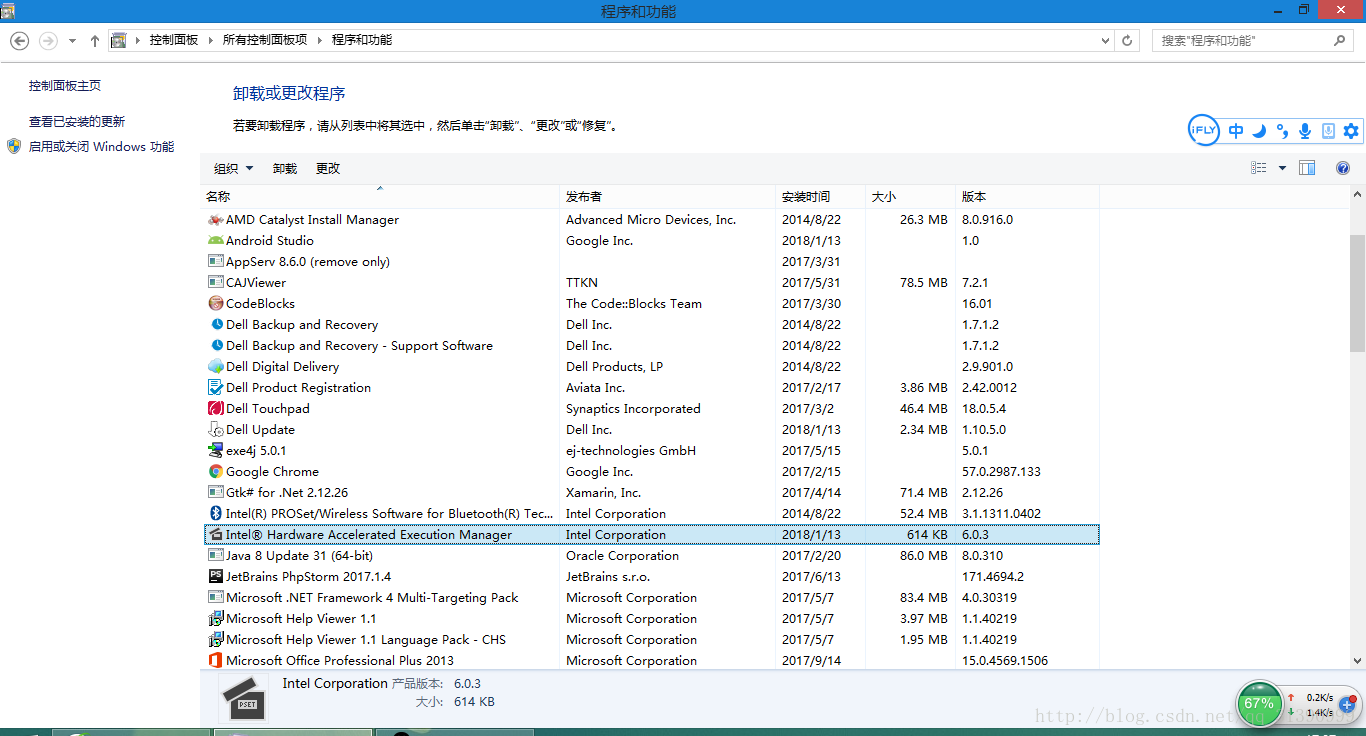Click the Dell Update icon
This screenshot has height=736, width=1366.
pyautogui.click(x=215, y=430)
